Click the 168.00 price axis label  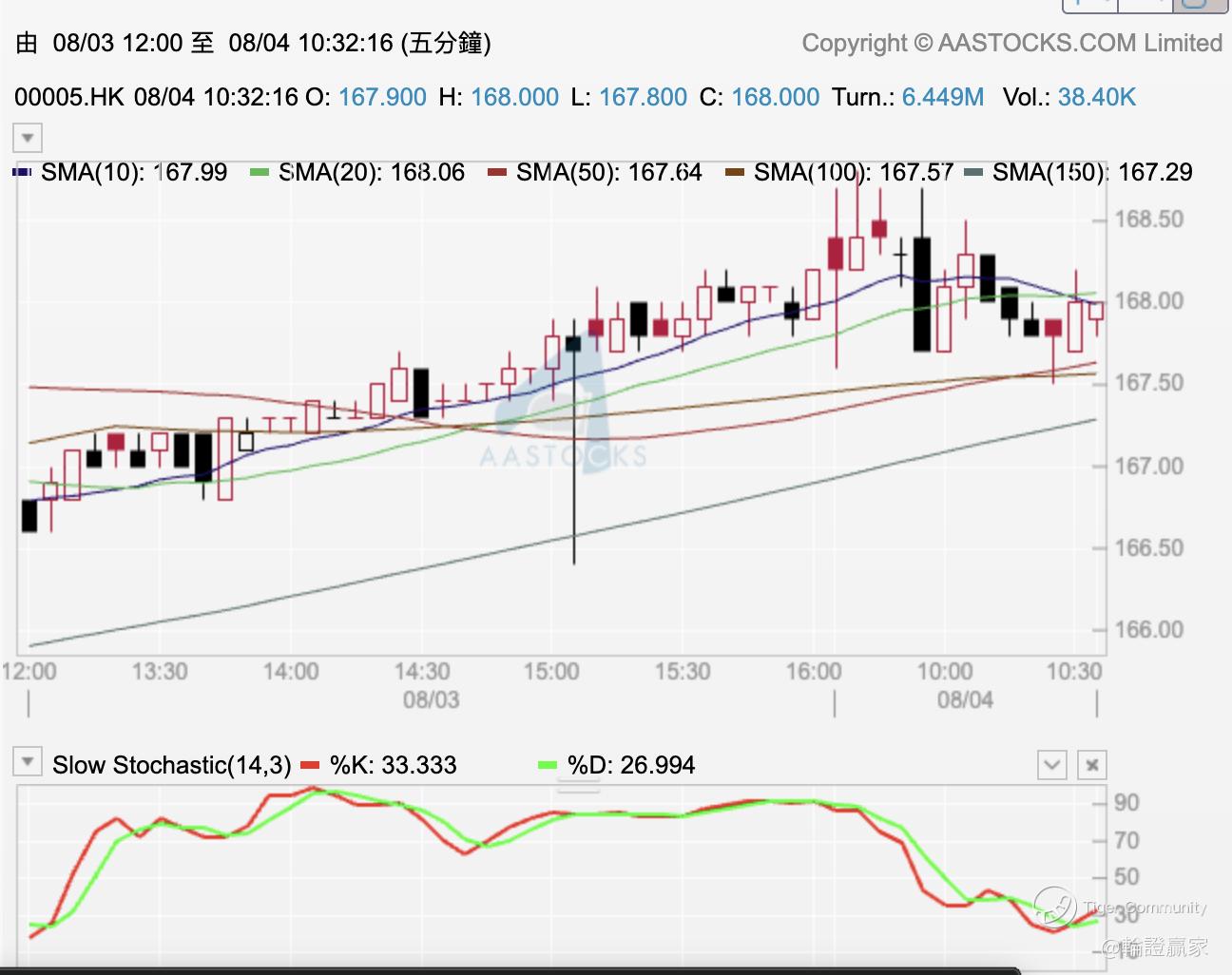[1149, 301]
